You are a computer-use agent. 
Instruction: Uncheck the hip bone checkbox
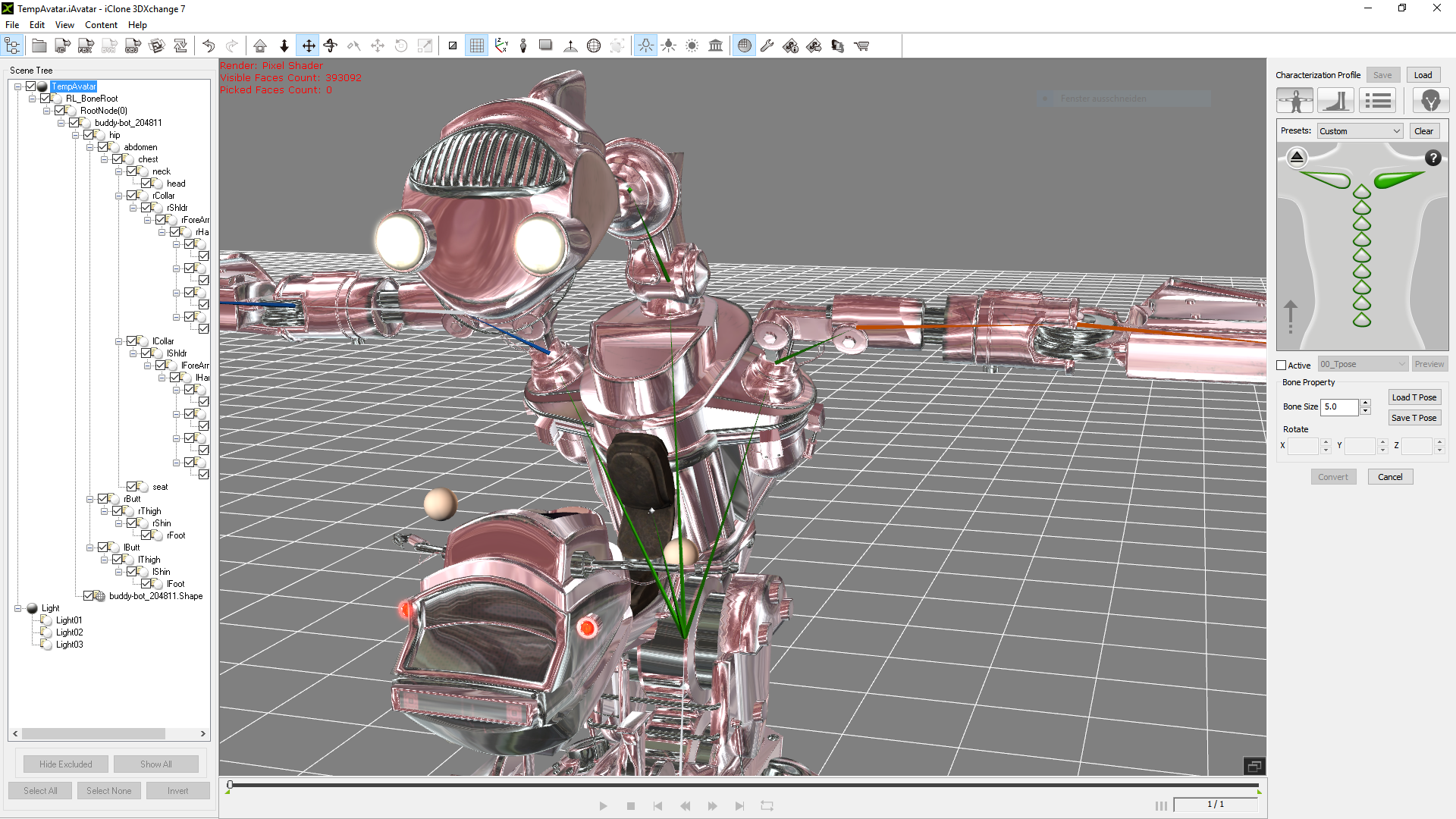pyautogui.click(x=89, y=135)
